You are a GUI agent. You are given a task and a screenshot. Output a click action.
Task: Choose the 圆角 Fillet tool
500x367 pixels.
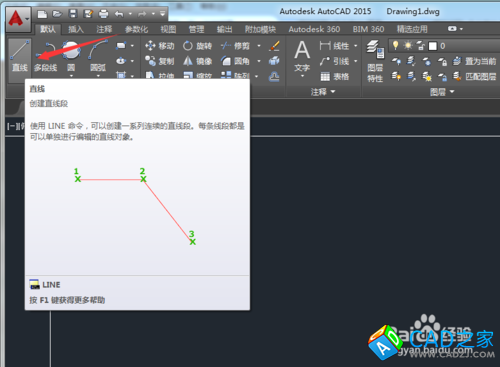click(235, 61)
